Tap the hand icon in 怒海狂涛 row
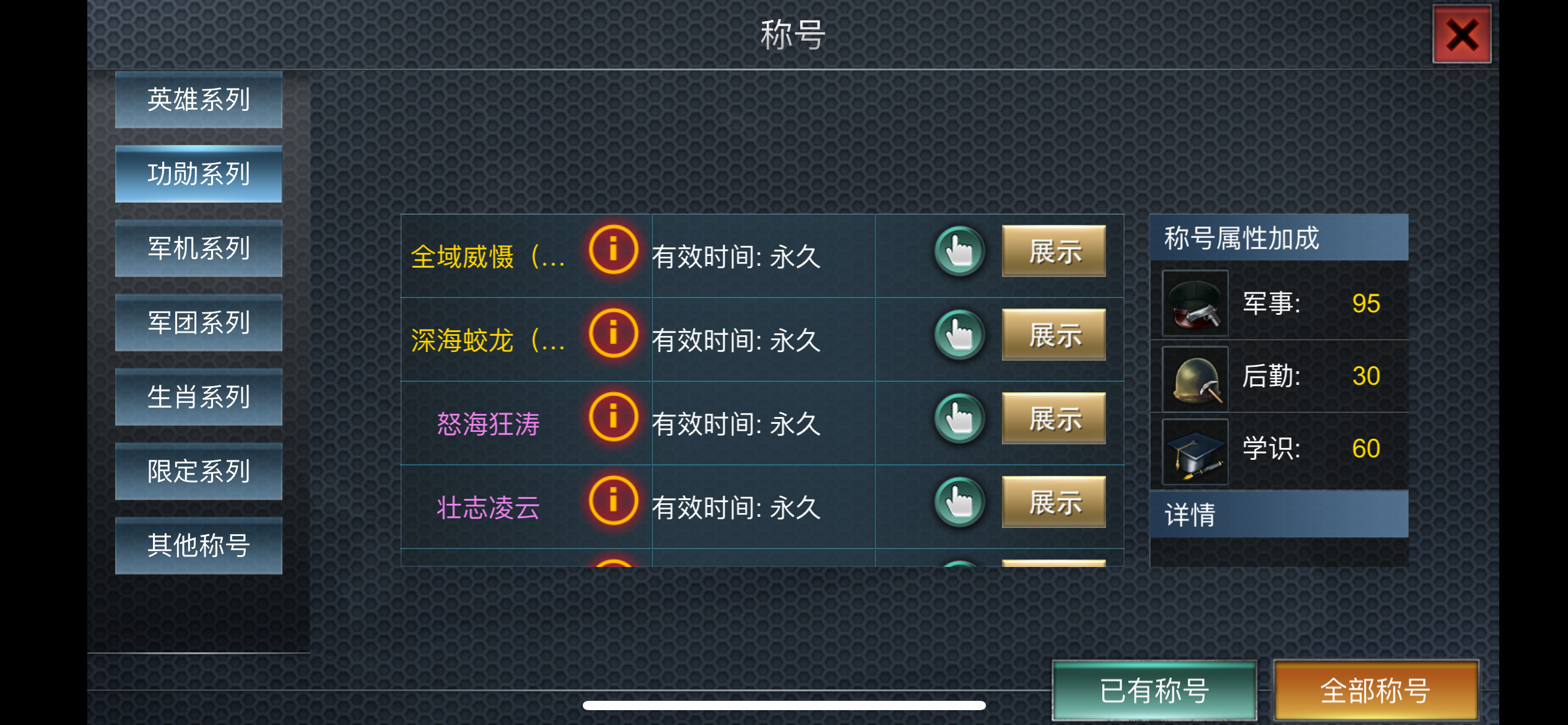 959,418
